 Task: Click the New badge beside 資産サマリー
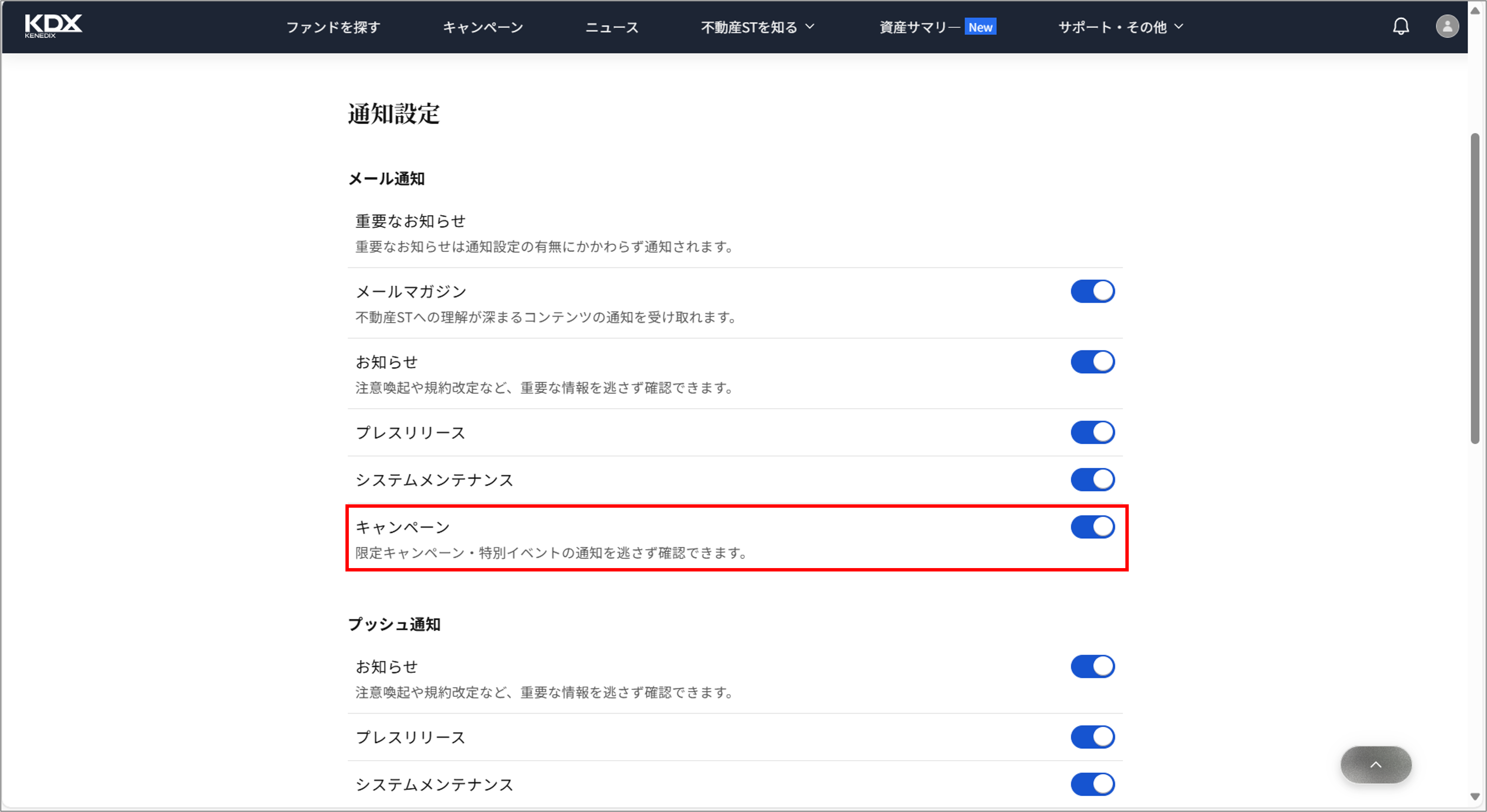(980, 27)
